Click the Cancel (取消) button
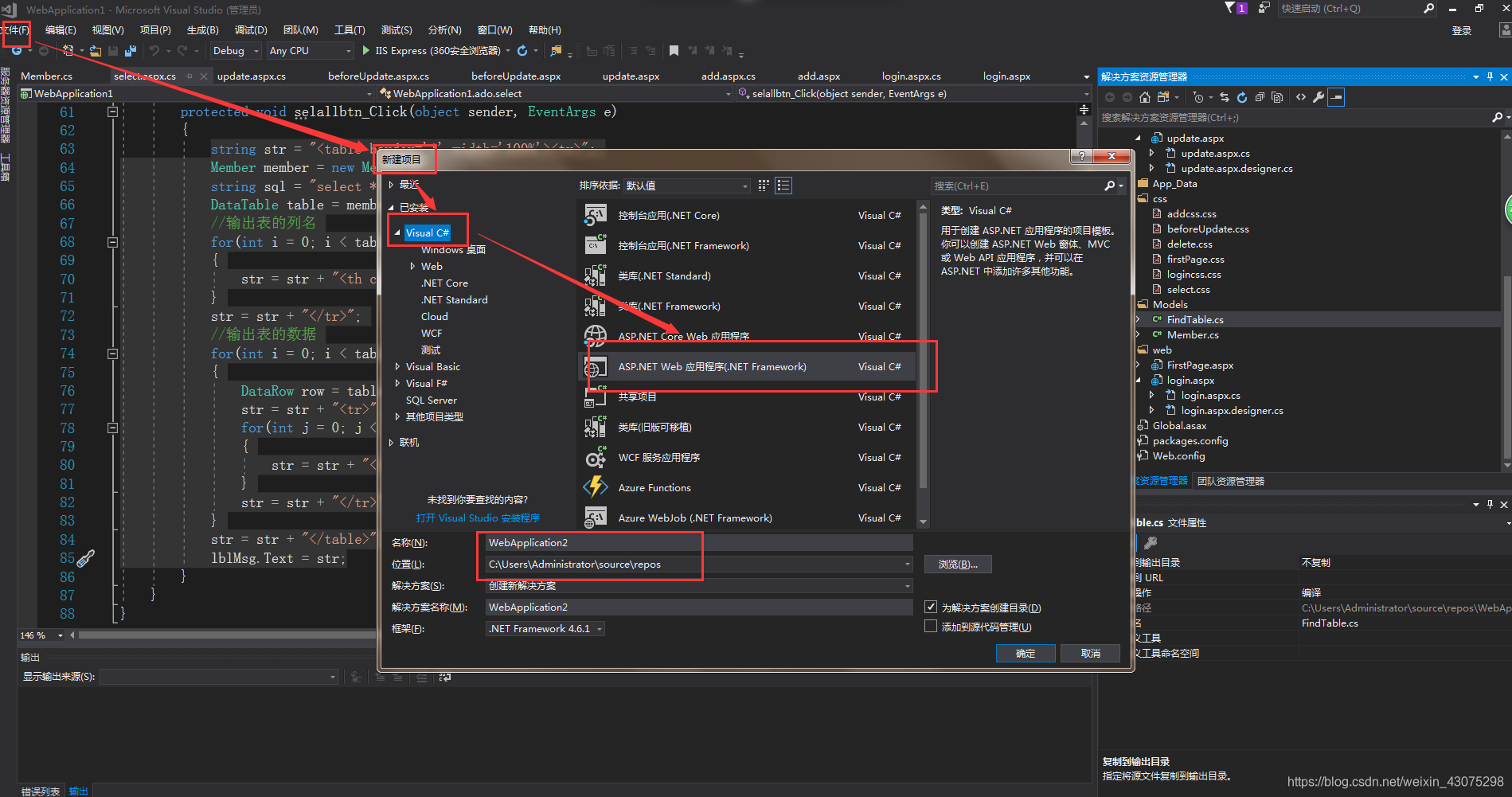The height and width of the screenshot is (797, 1512). [x=1090, y=653]
